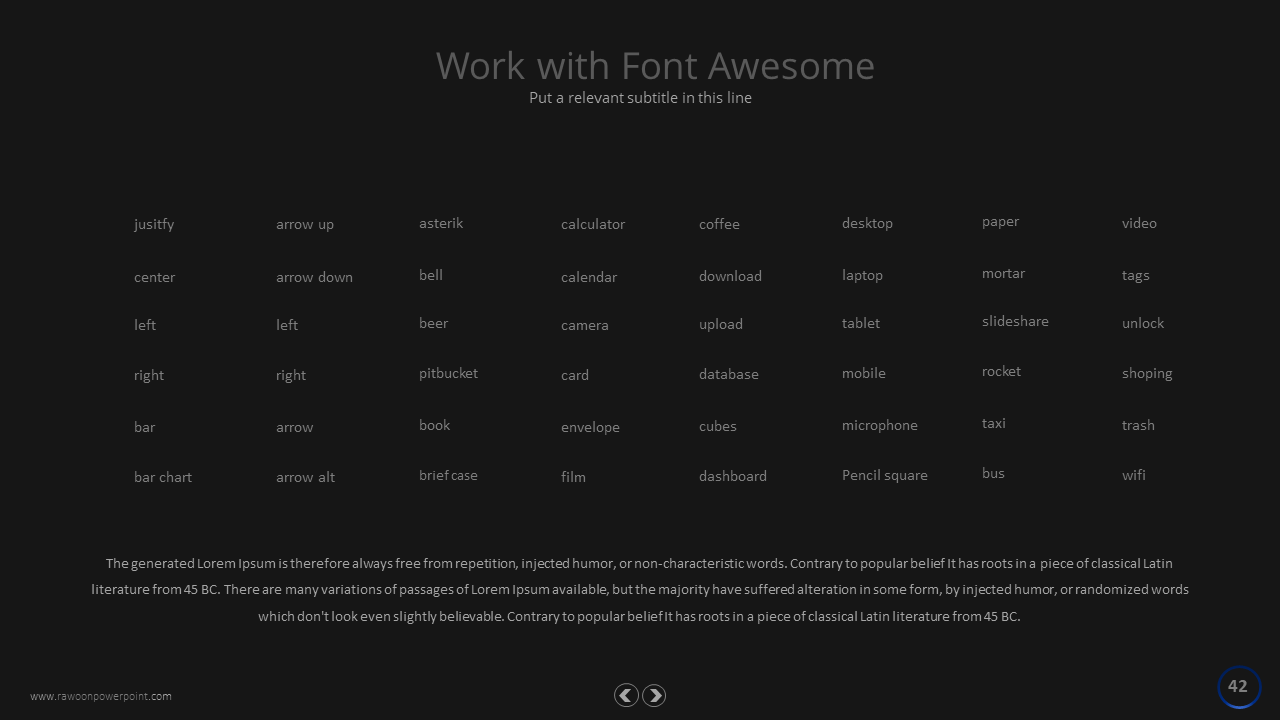Advance with the next slide arrow
Image resolution: width=1280 pixels, height=720 pixels.
tap(654, 695)
